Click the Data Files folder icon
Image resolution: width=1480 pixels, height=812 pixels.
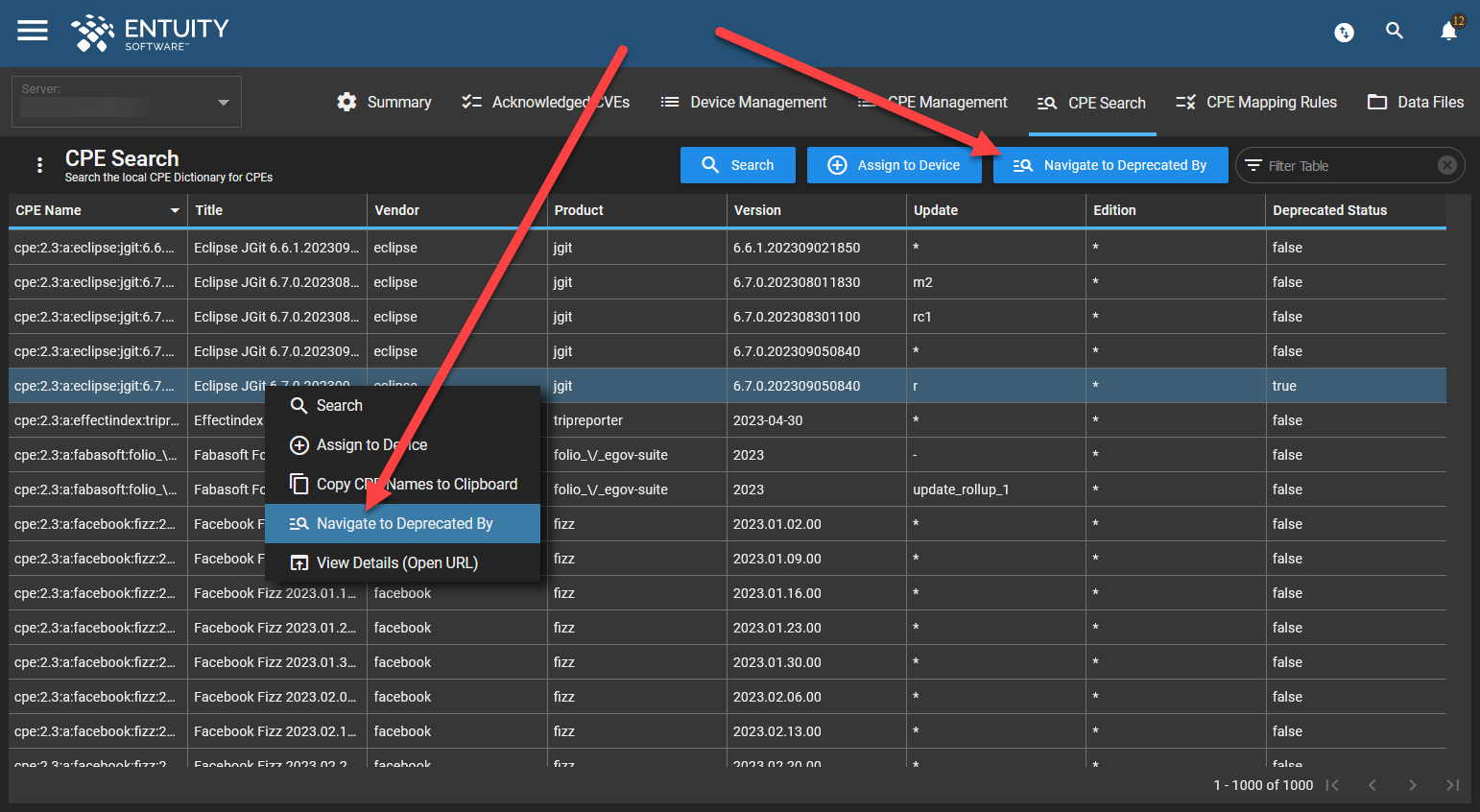pyautogui.click(x=1377, y=102)
